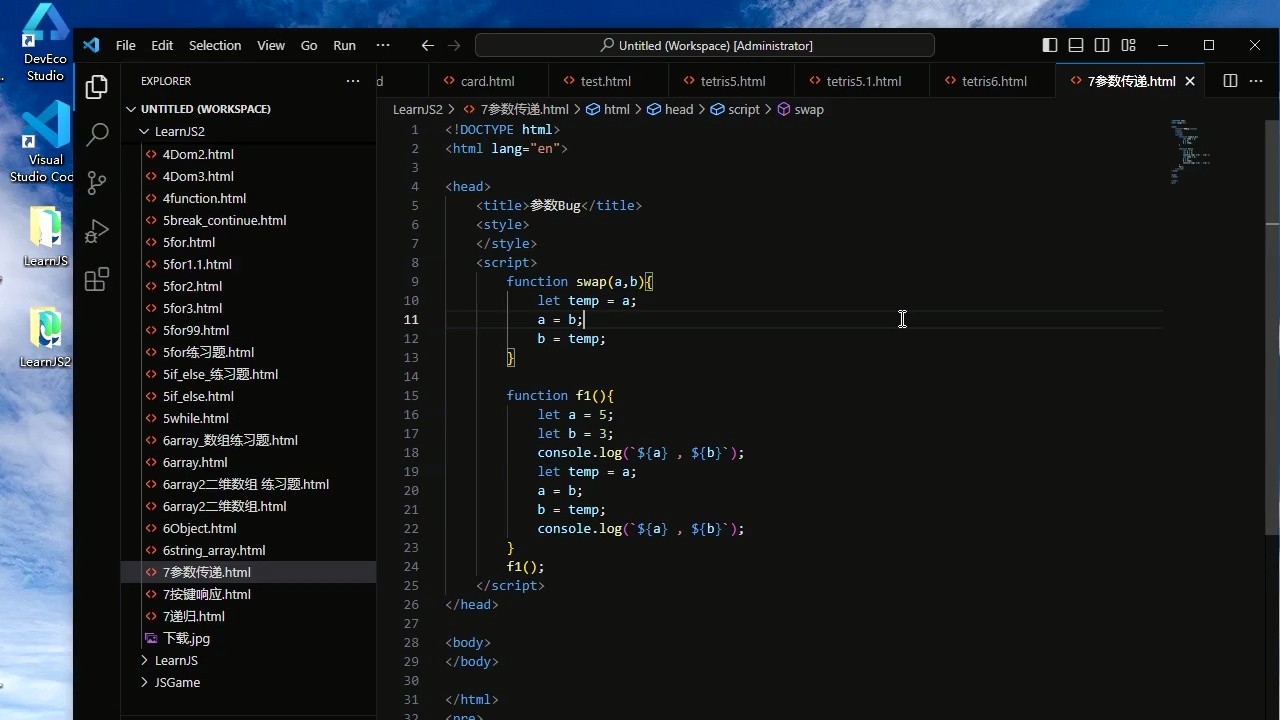Open the 7递归.html file
The height and width of the screenshot is (720, 1280).
[x=194, y=616]
